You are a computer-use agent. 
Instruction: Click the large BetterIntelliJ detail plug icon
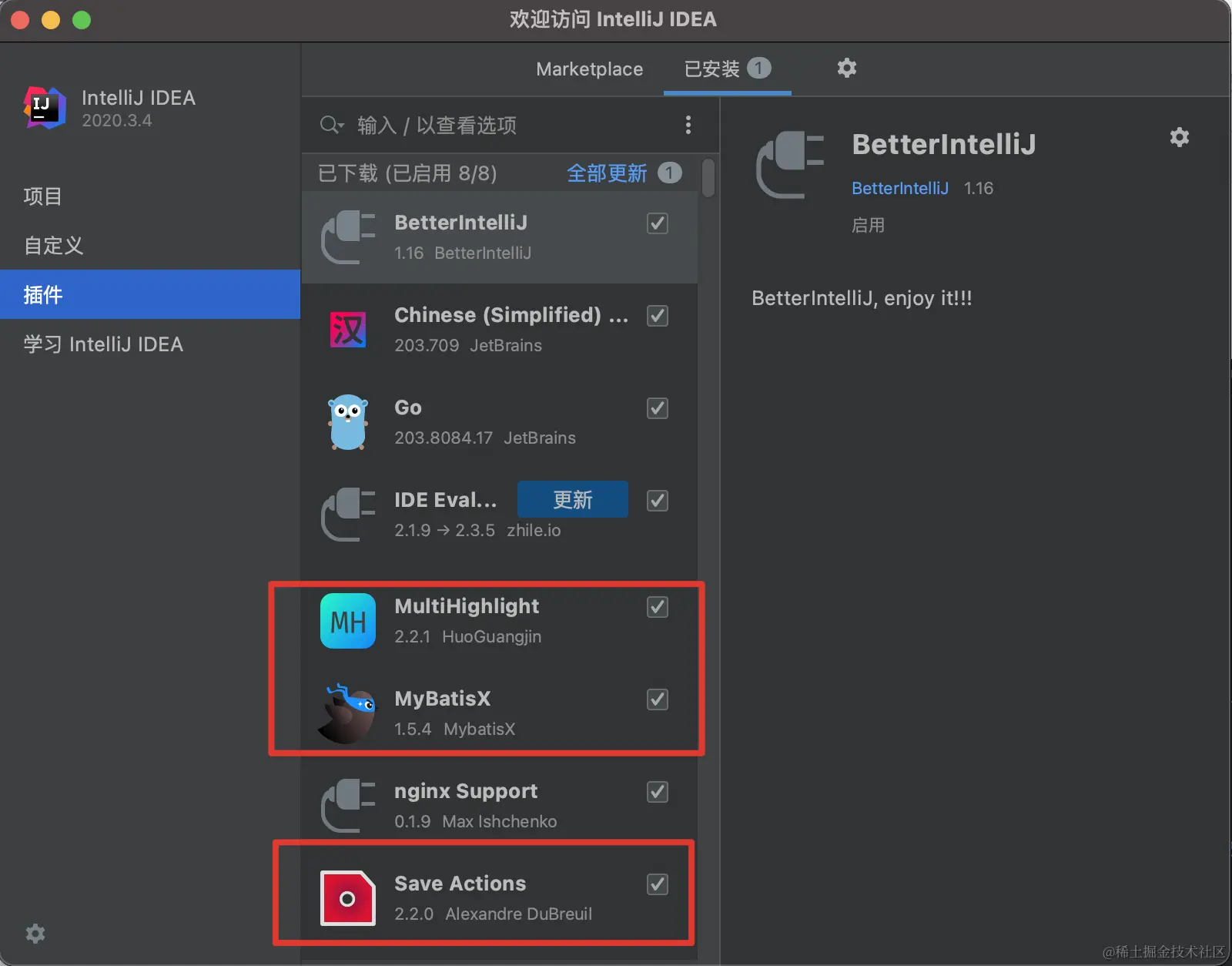coord(790,165)
